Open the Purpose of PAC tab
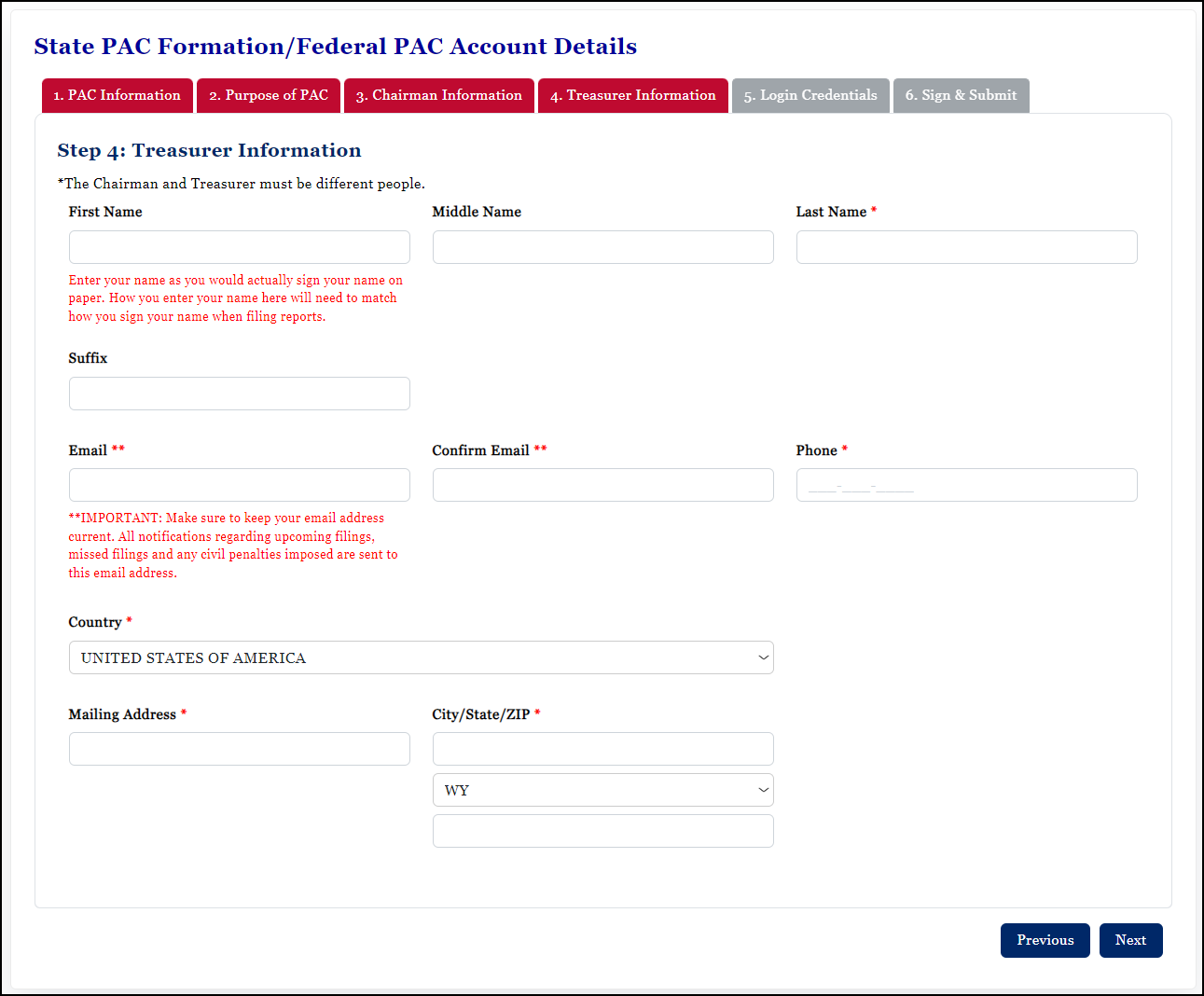 (x=268, y=95)
